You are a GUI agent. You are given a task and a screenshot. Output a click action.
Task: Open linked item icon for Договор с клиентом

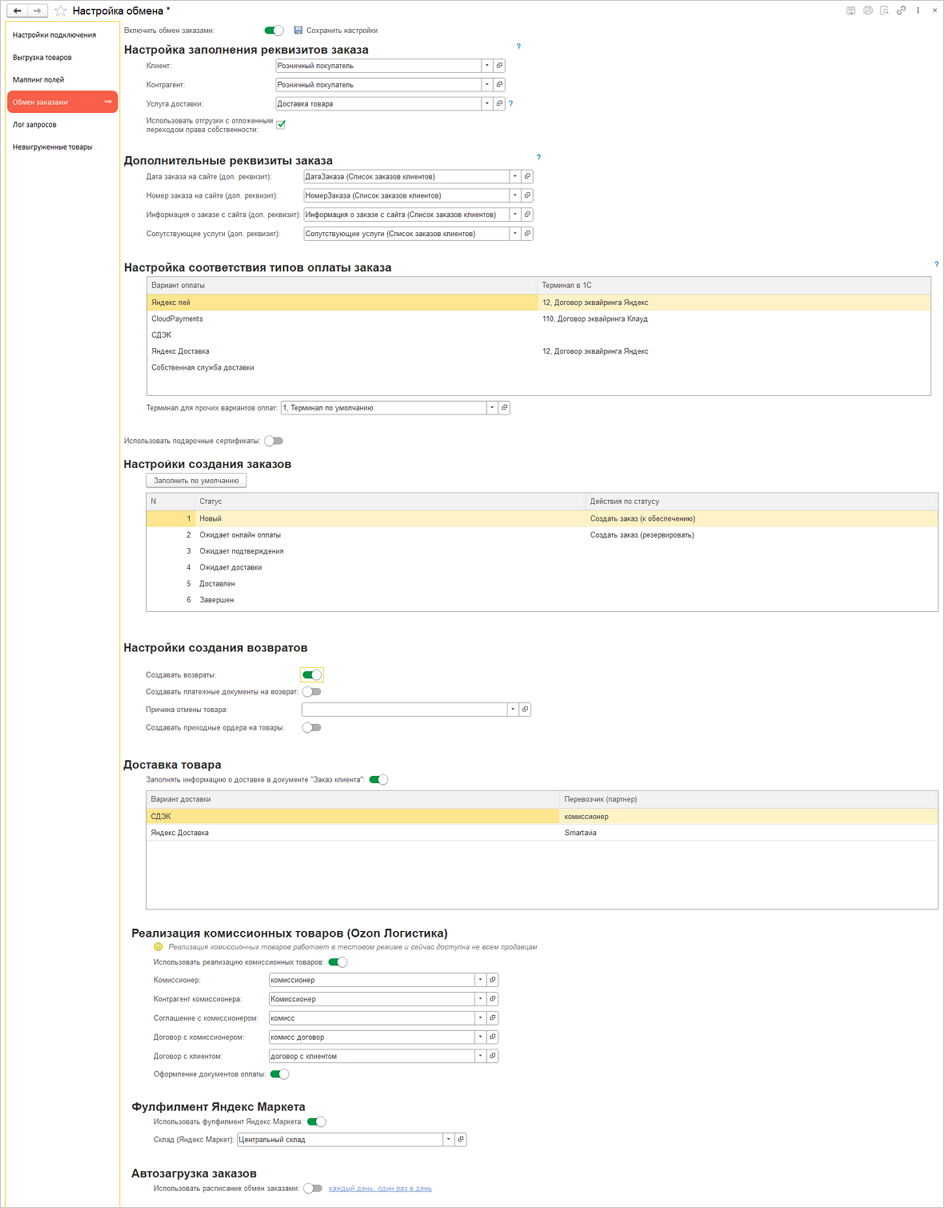click(492, 1056)
